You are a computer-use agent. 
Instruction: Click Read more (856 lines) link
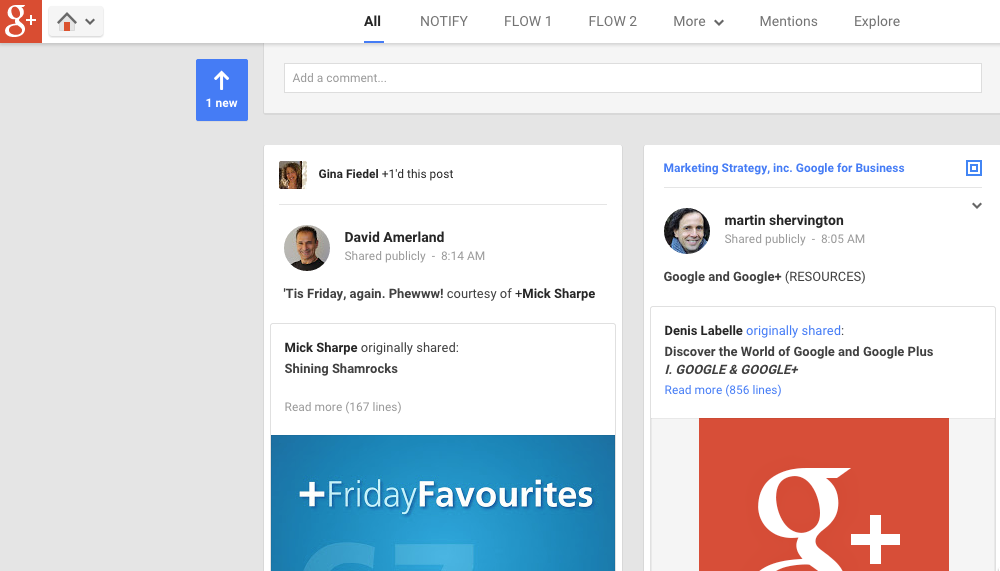pyautogui.click(x=723, y=390)
